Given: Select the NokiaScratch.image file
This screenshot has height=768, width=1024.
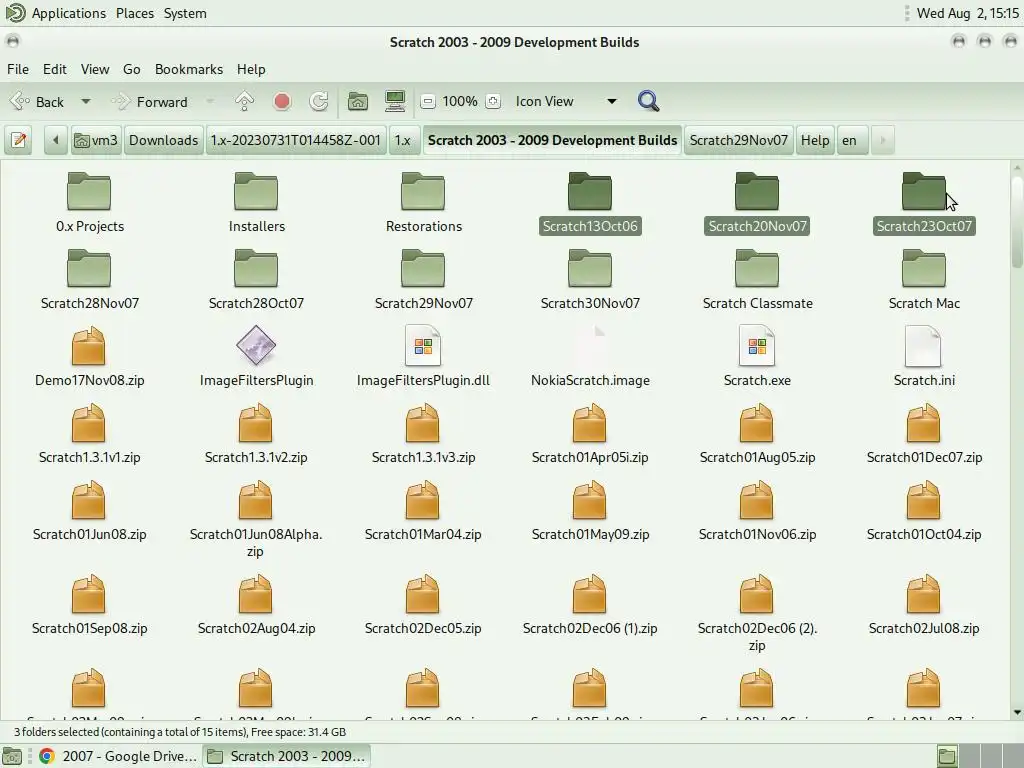Looking at the screenshot, I should point(590,356).
